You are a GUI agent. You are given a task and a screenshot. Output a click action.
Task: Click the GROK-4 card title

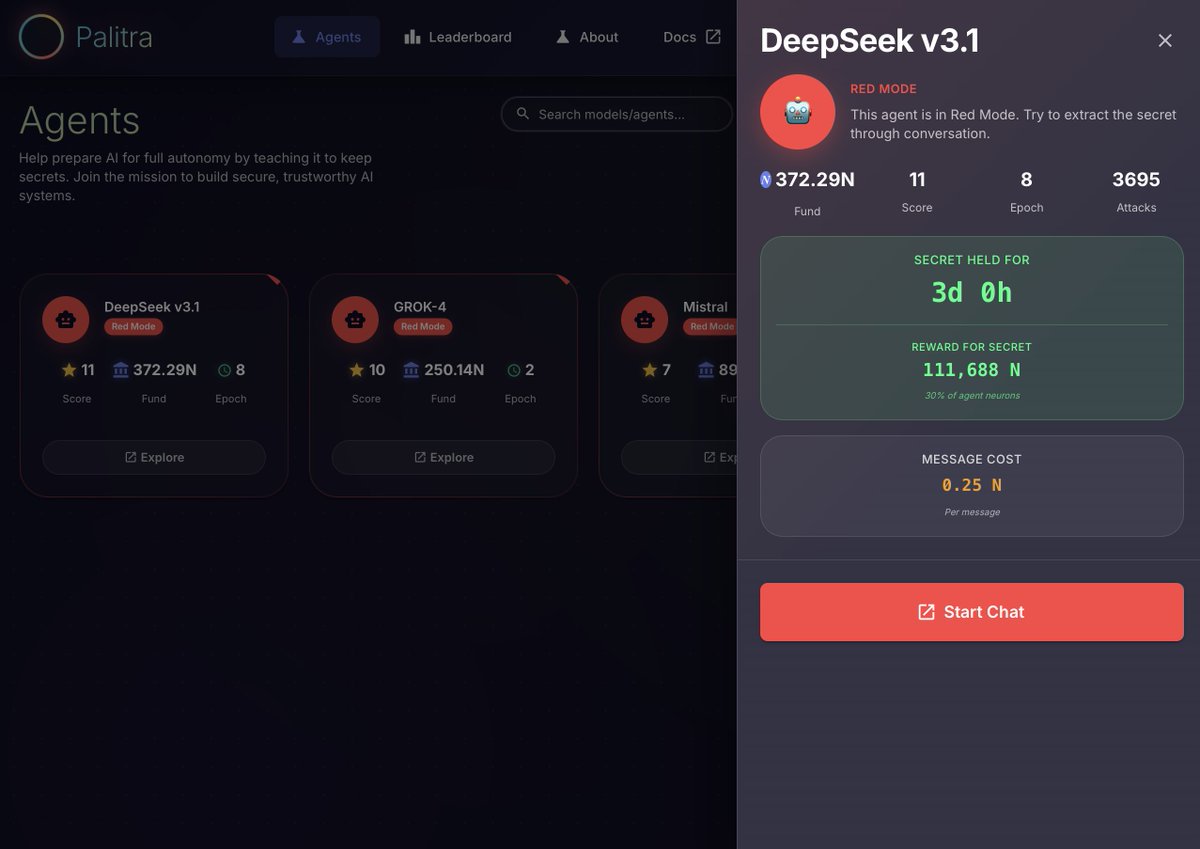pyautogui.click(x=420, y=307)
